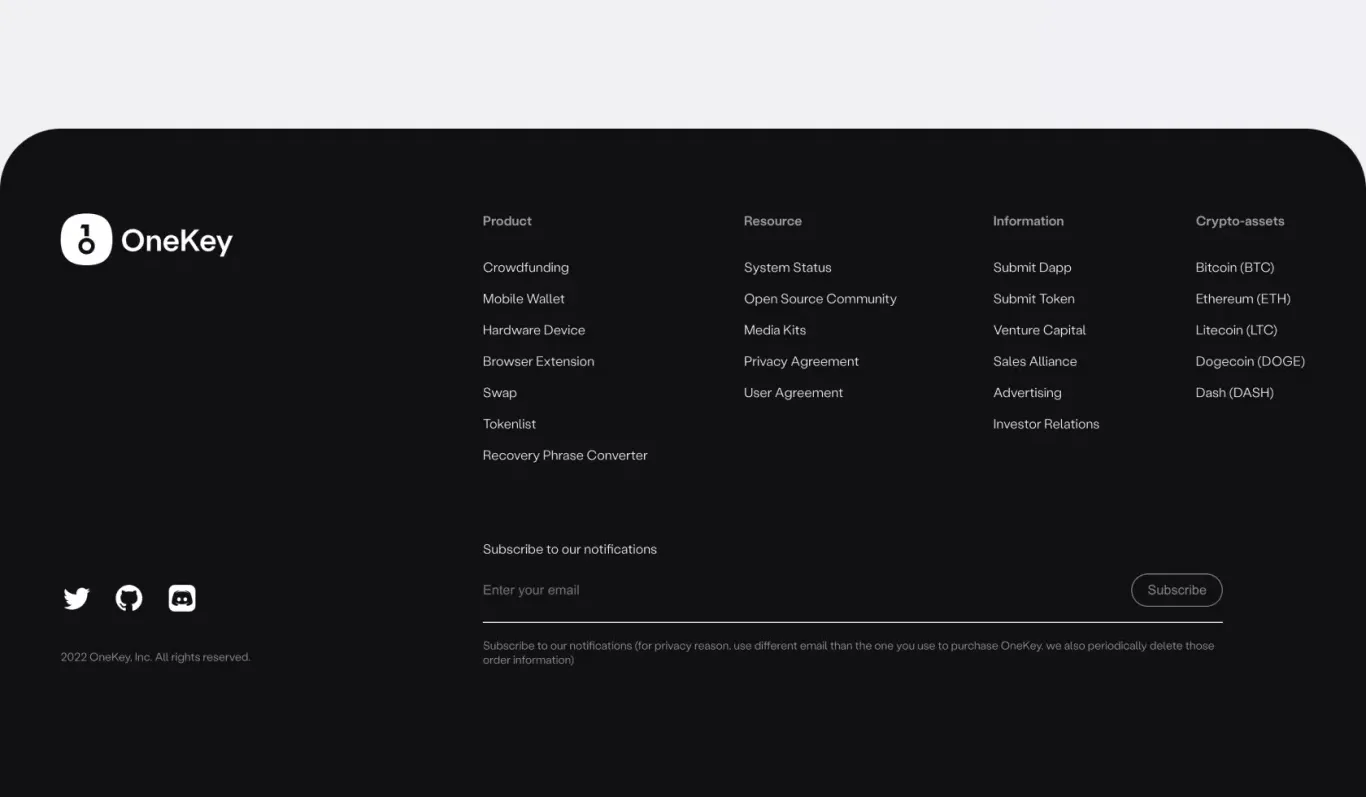Open the Twitter social icon

tap(76, 599)
